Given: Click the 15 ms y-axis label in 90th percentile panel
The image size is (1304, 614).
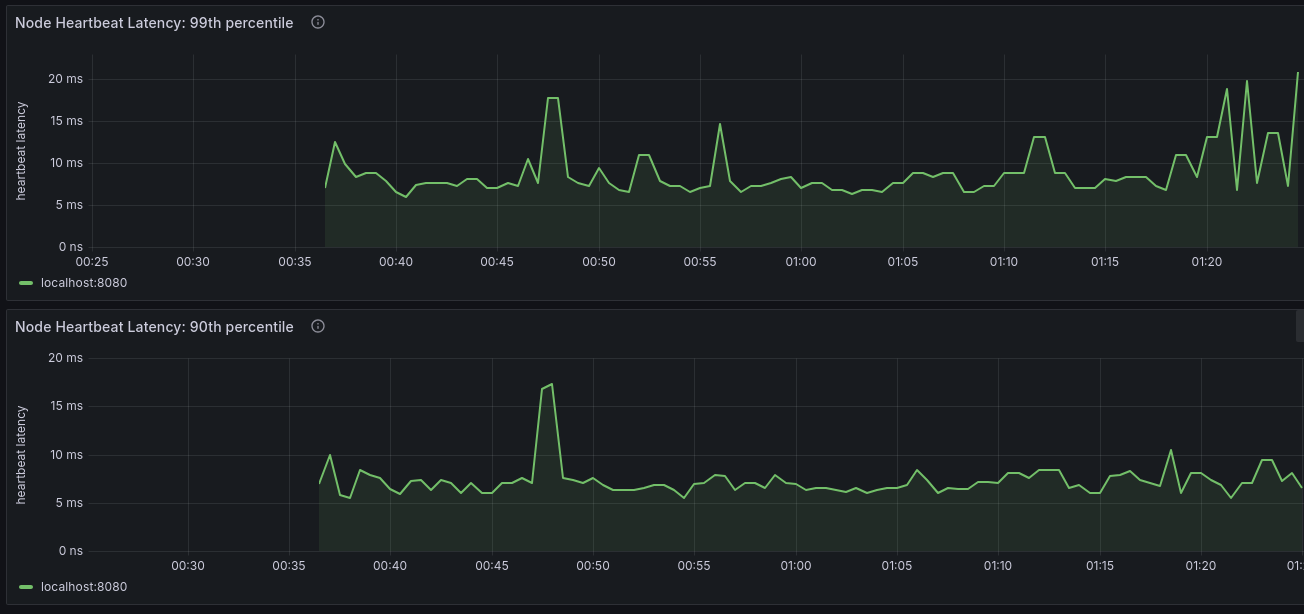Looking at the screenshot, I should click(65, 406).
